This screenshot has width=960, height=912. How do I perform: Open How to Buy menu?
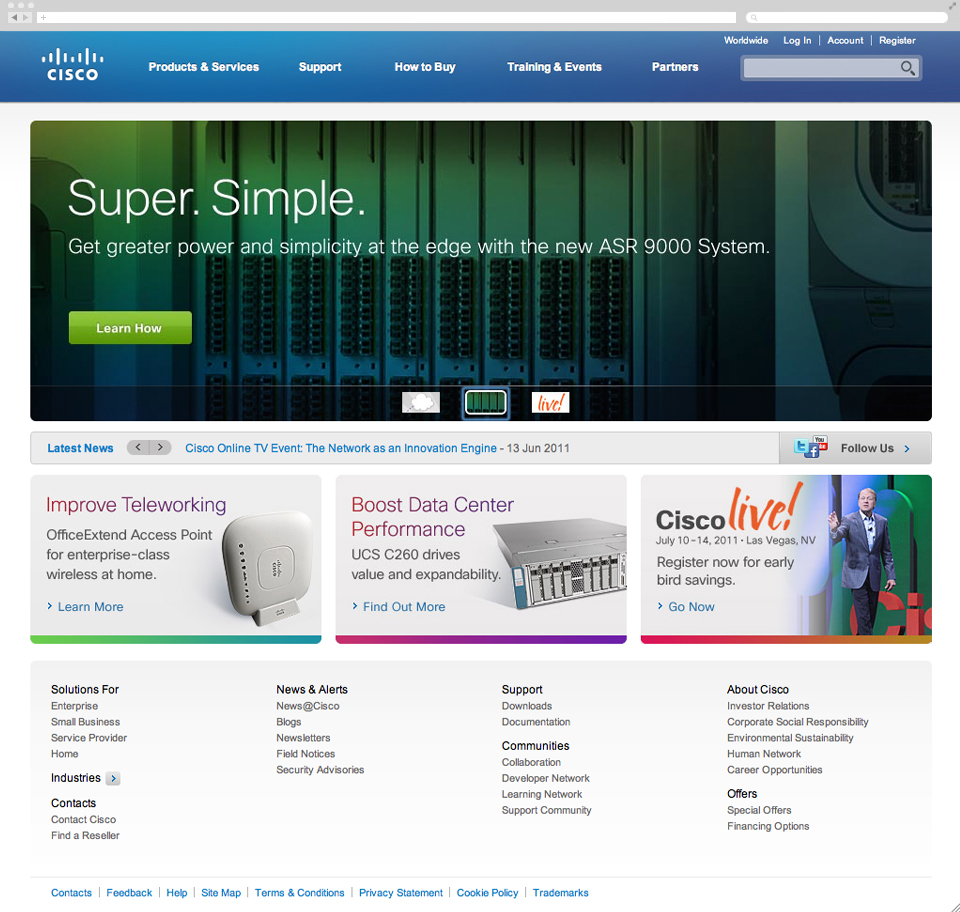coord(425,67)
